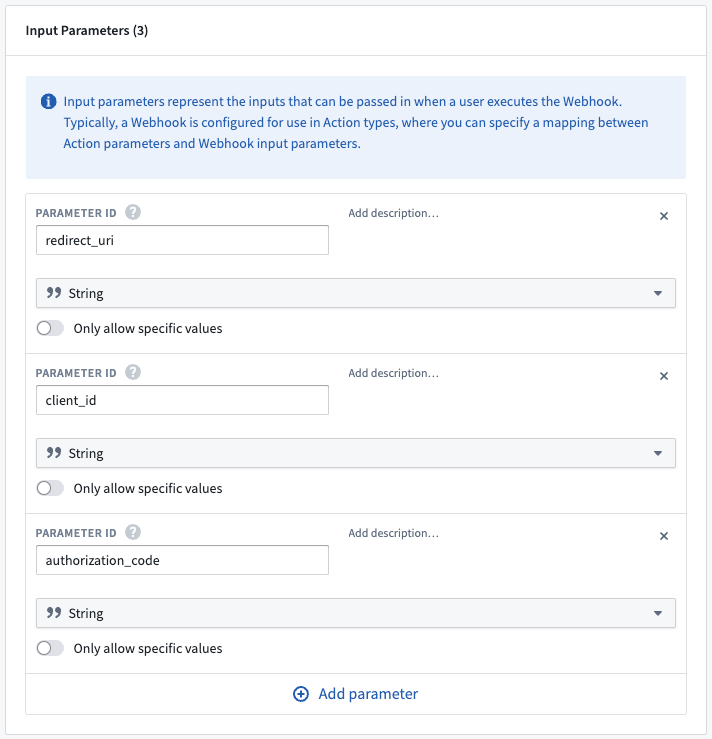Image resolution: width=712 pixels, height=739 pixels.
Task: Open the String type dropdown for authorization_code
Action: point(356,613)
